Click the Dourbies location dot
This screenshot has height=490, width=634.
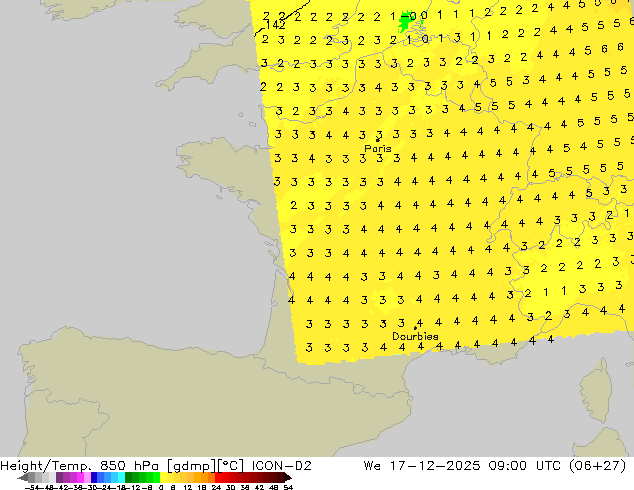coord(415,328)
